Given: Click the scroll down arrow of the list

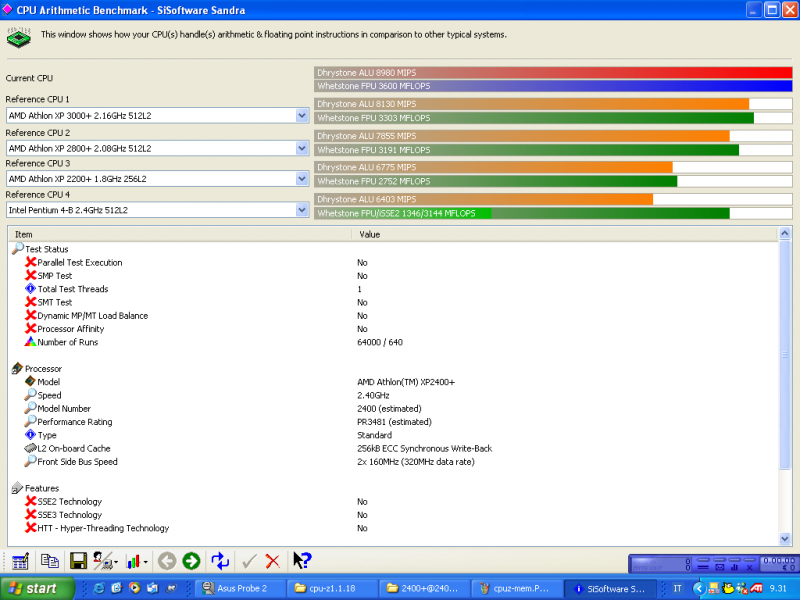Looking at the screenshot, I should (x=785, y=539).
